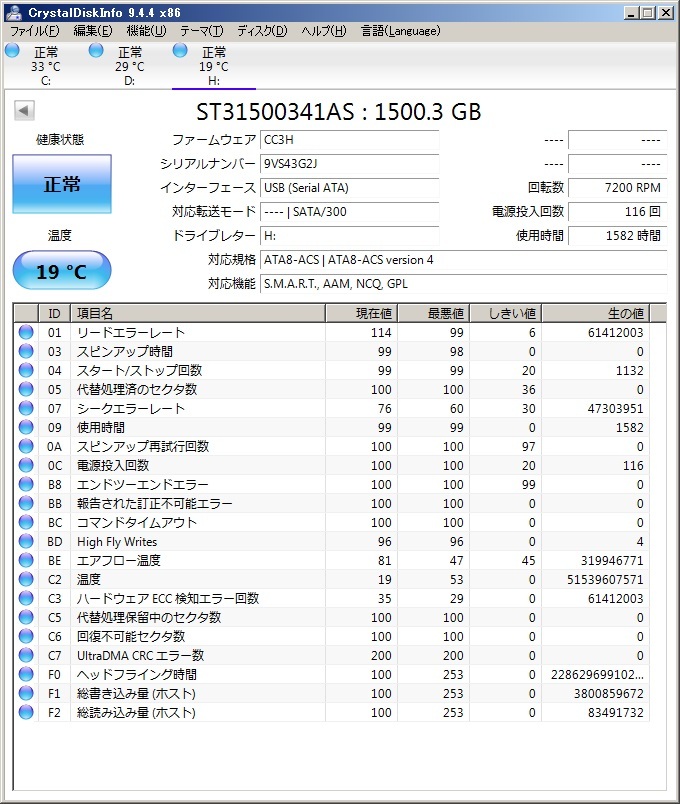Viewport: 680px width, 804px height.
Task: Open the 言語(Language) menu
Action: coord(401,31)
